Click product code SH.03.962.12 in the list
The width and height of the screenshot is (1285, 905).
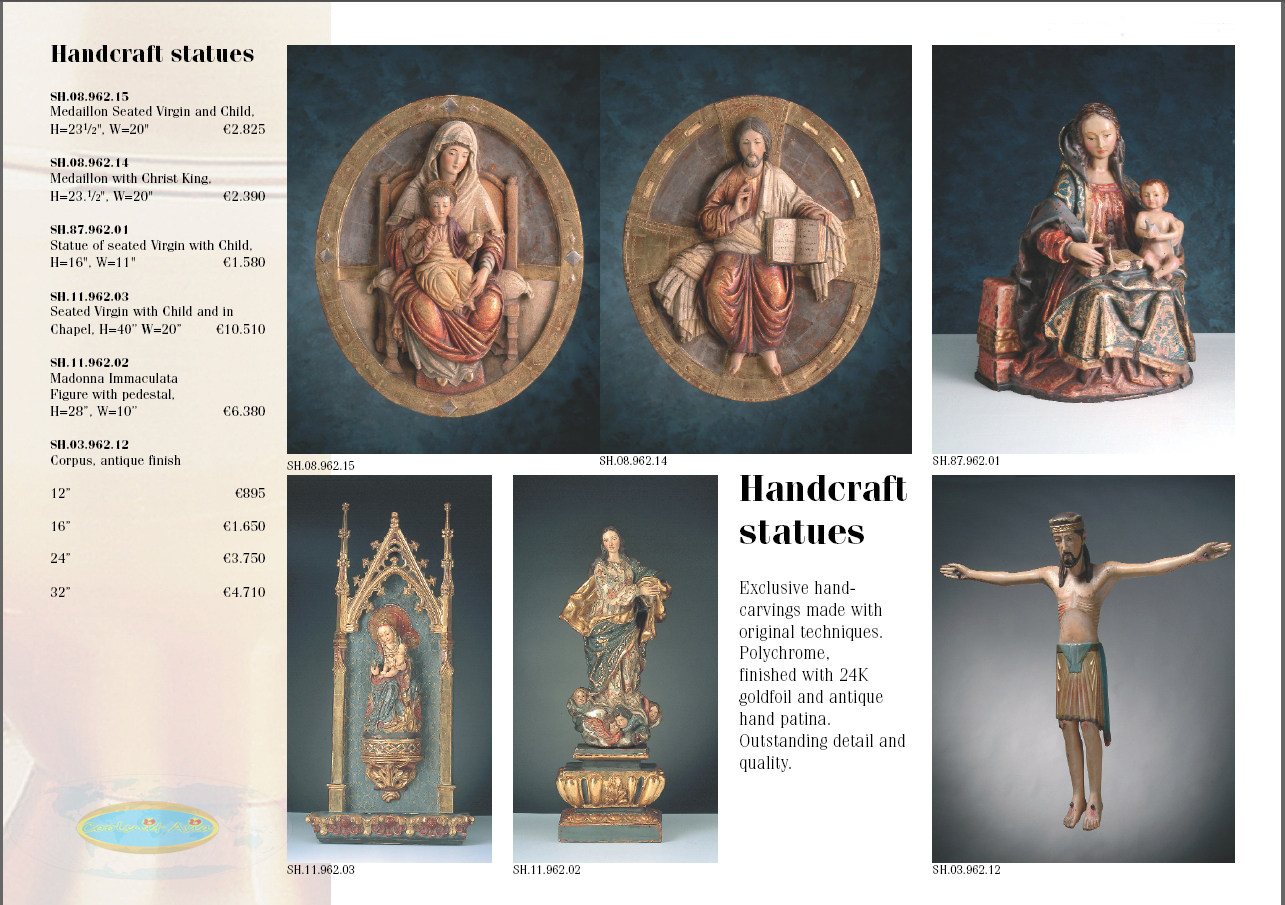click(90, 444)
